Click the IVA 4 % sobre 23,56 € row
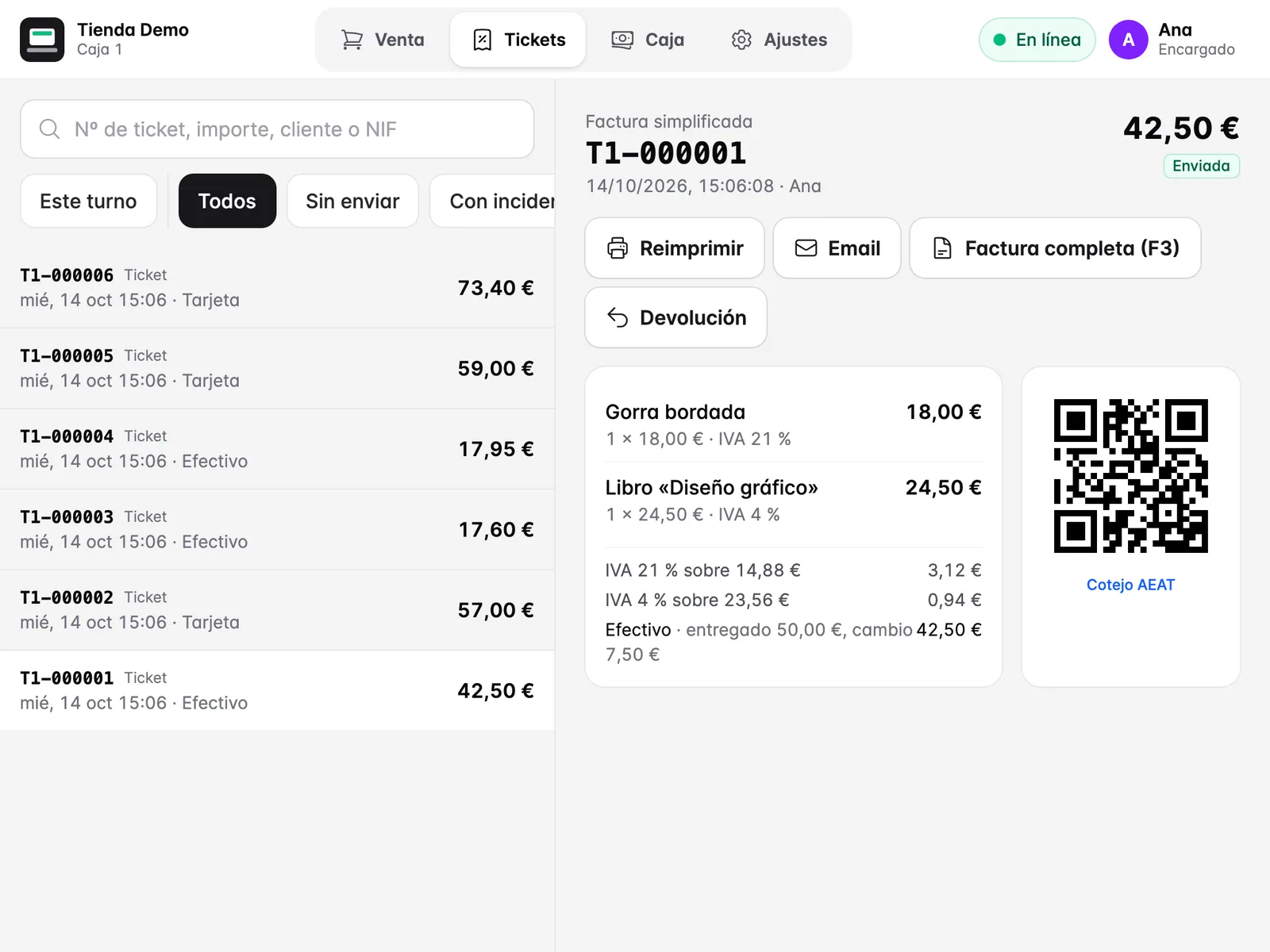 point(793,600)
